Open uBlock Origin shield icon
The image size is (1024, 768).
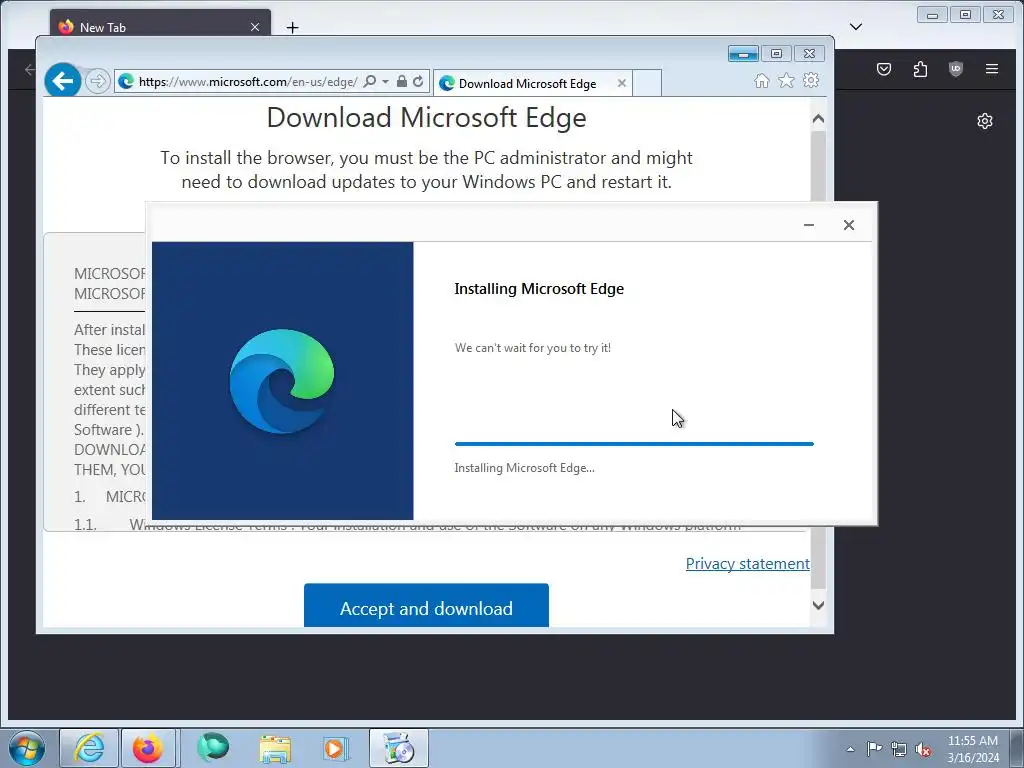[955, 69]
